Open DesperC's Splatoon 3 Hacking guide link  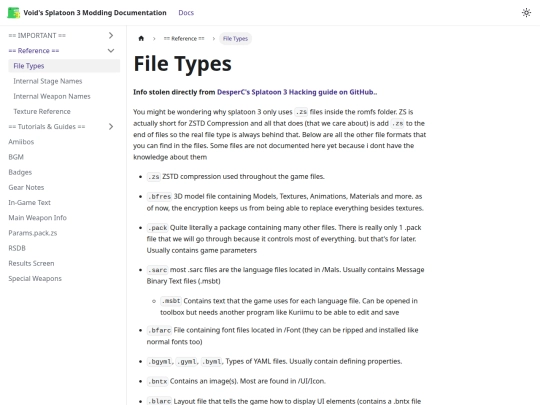pos(296,92)
